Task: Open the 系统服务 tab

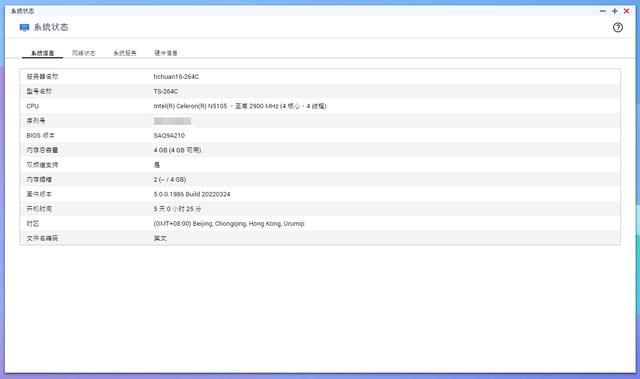Action: point(125,53)
